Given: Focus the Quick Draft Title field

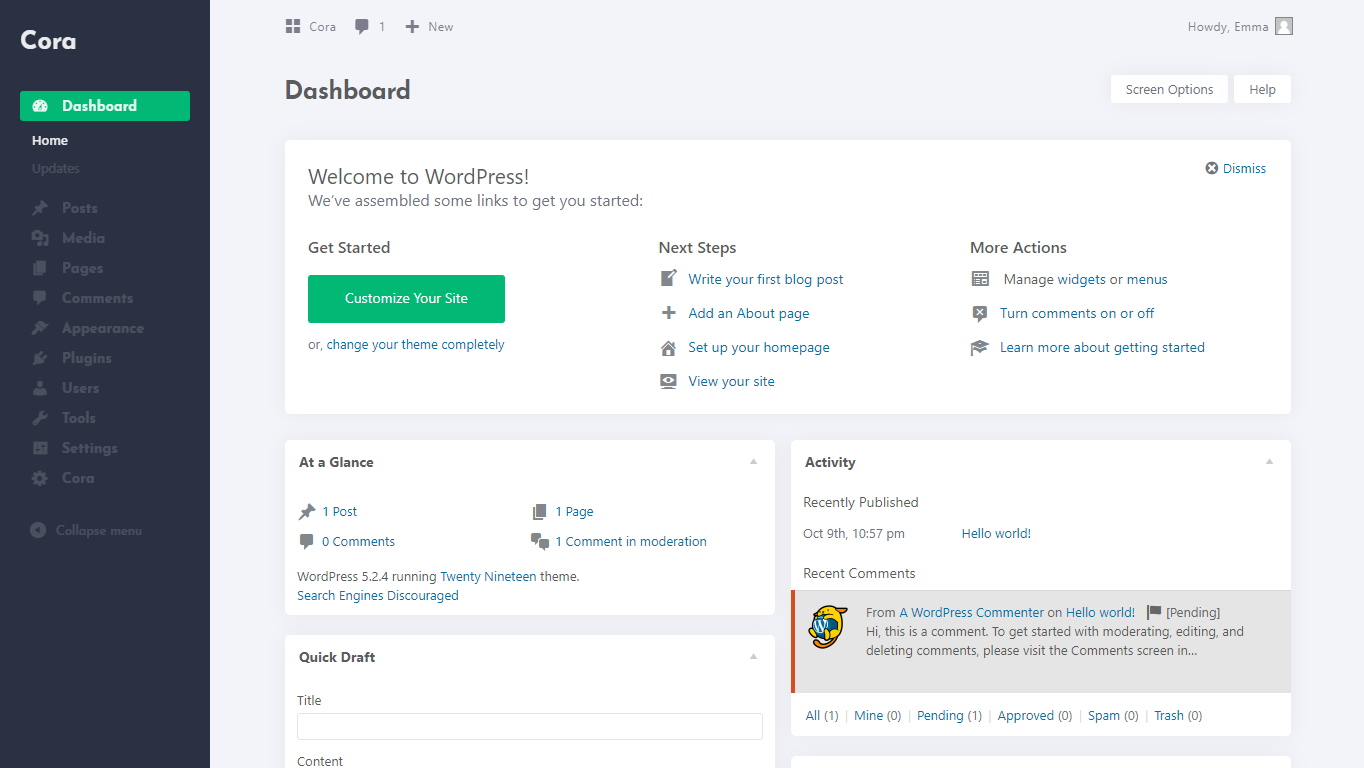Looking at the screenshot, I should [x=530, y=726].
